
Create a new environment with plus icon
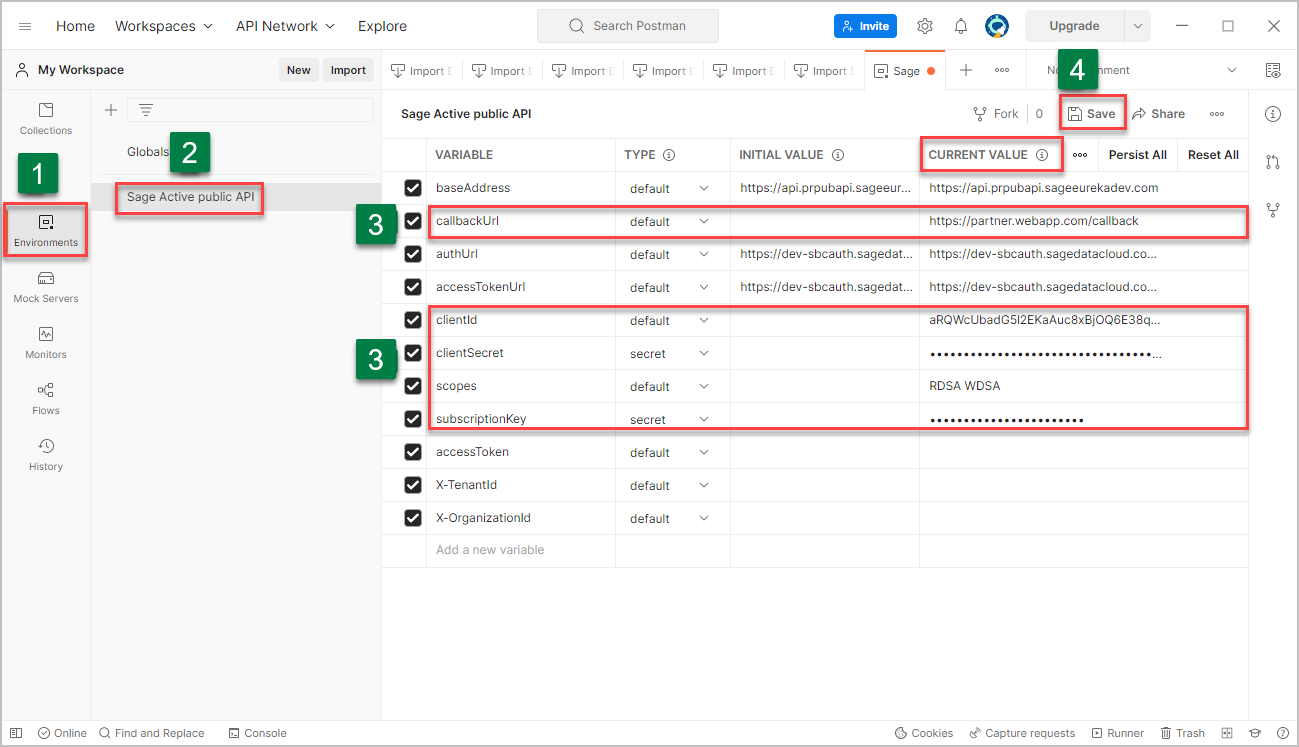[111, 110]
